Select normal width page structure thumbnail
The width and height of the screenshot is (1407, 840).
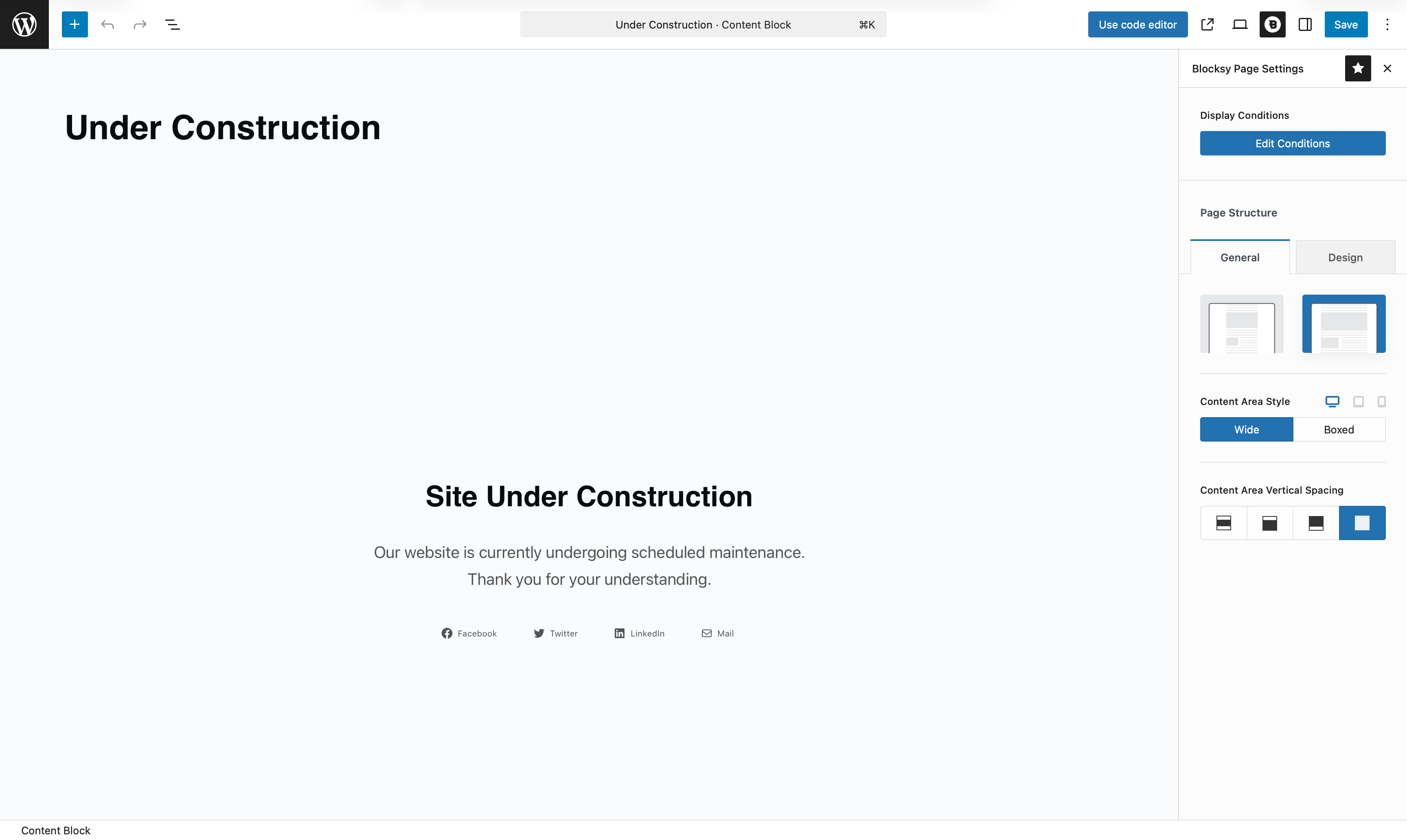(x=1343, y=324)
